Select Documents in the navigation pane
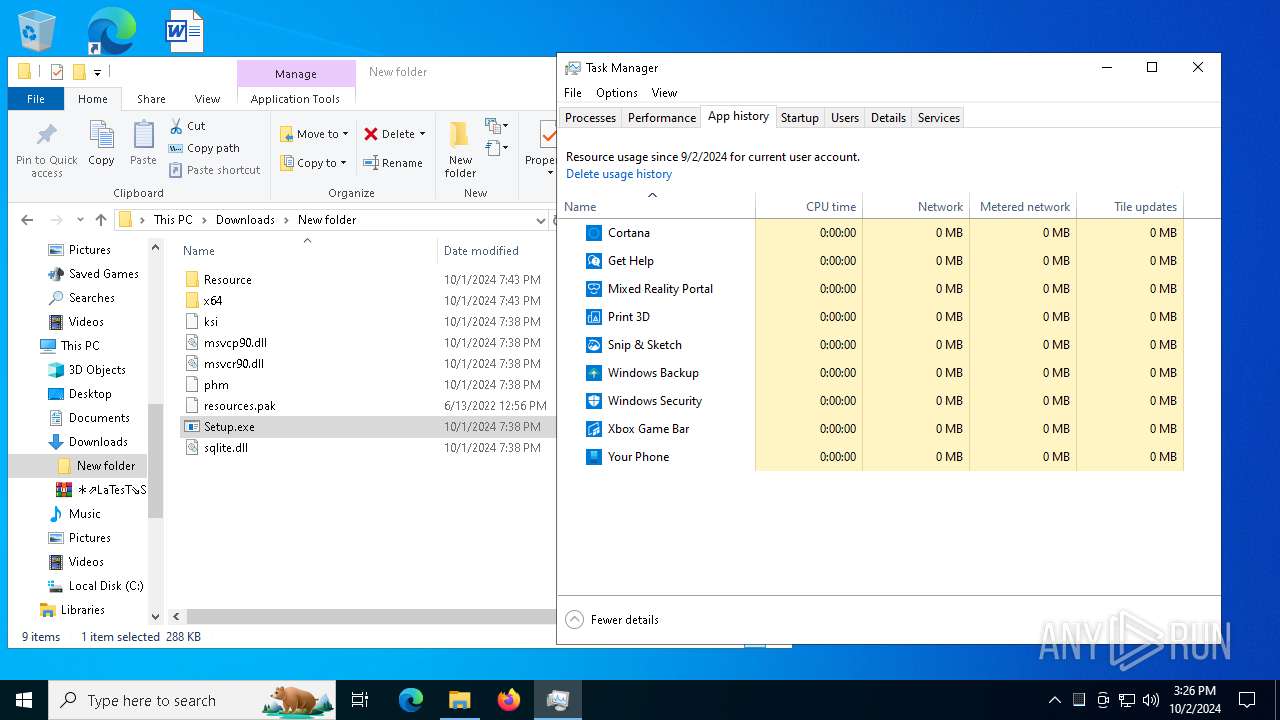 coord(89,418)
